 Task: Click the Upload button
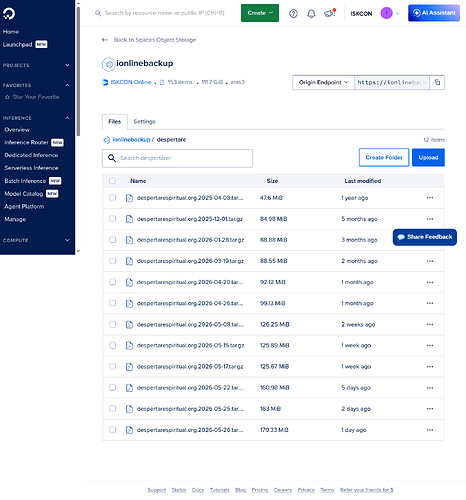(x=428, y=158)
